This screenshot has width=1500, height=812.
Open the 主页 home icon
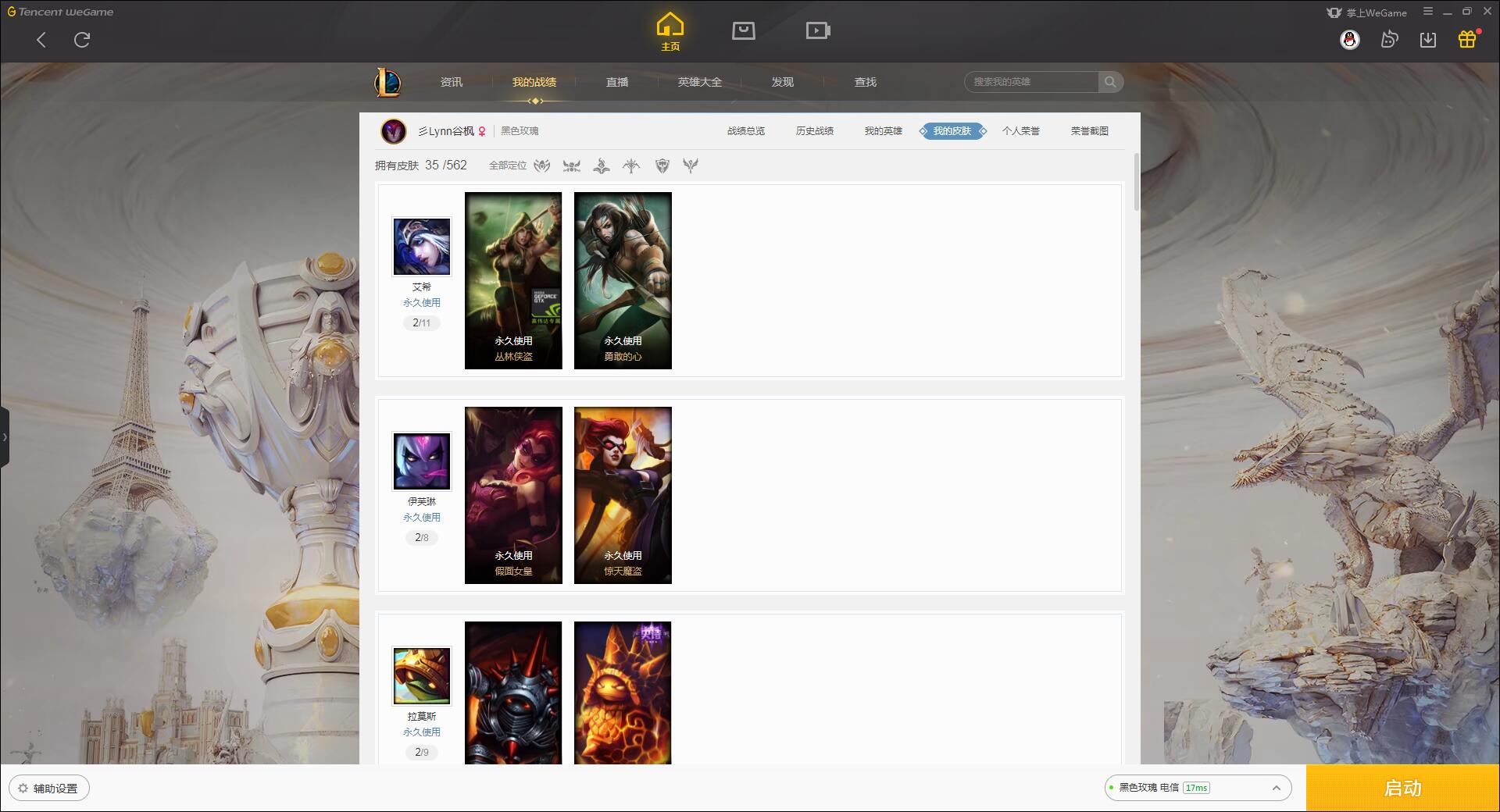pyautogui.click(x=670, y=32)
